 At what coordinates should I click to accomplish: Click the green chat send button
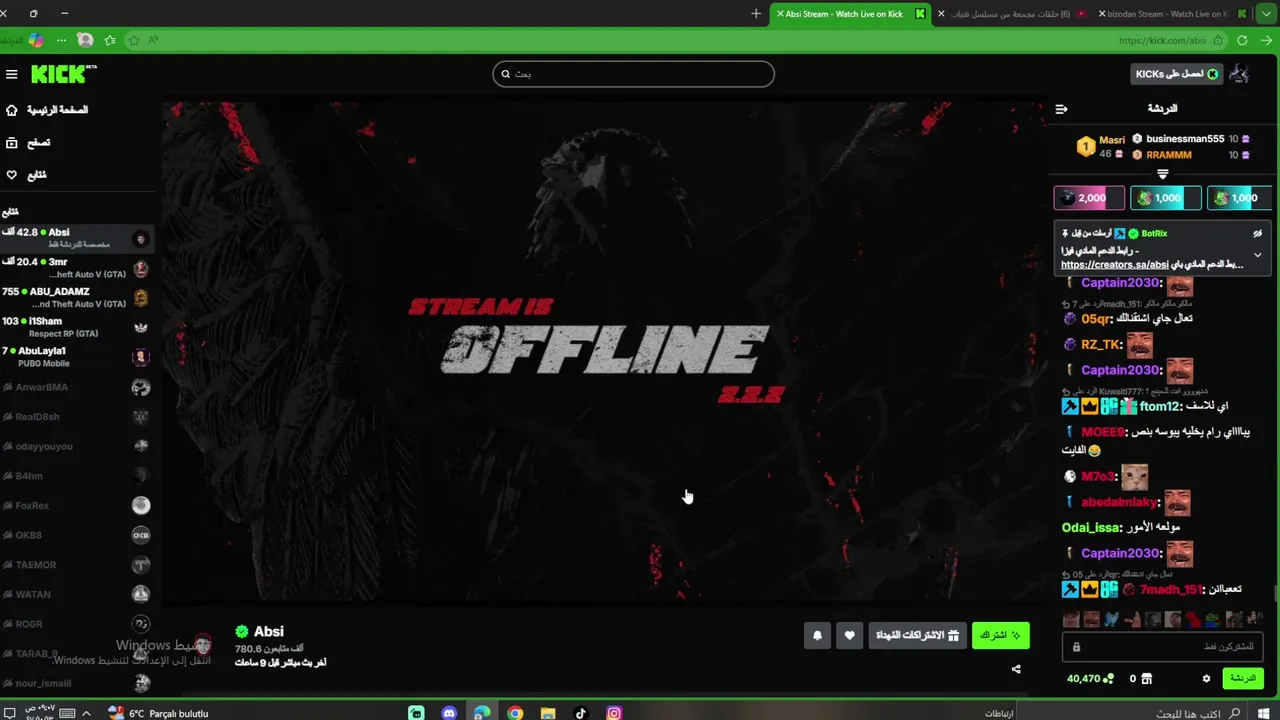pyautogui.click(x=1243, y=678)
